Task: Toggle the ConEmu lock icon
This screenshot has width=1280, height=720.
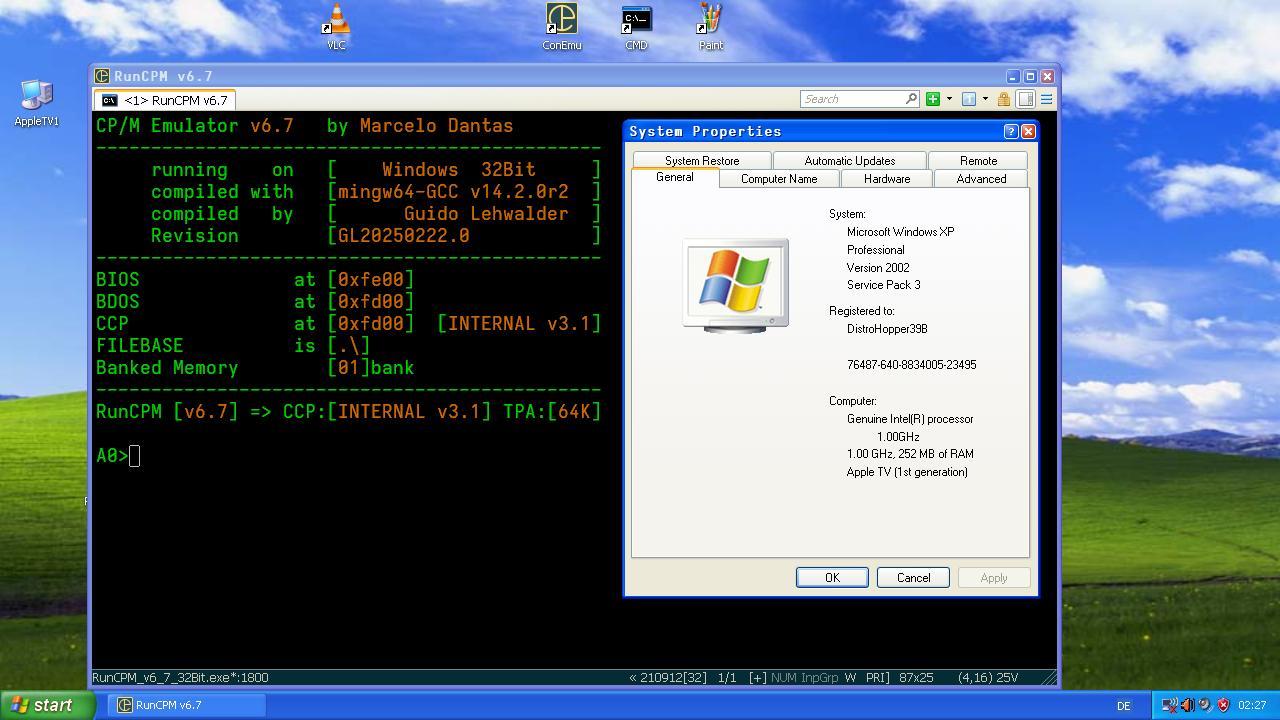Action: pyautogui.click(x=1003, y=99)
